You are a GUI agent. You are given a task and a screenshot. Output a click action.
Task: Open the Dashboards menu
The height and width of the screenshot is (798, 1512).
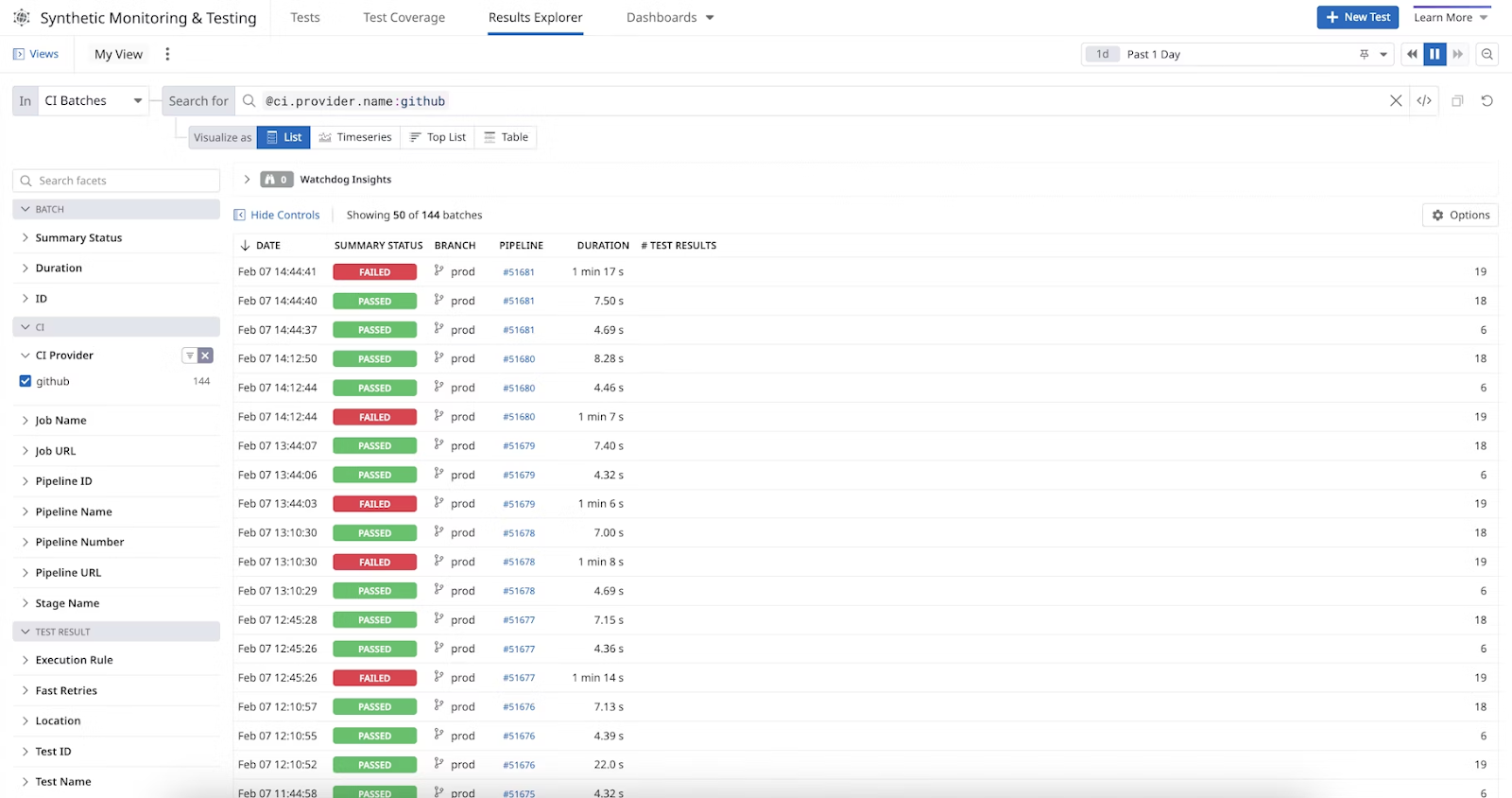670,17
